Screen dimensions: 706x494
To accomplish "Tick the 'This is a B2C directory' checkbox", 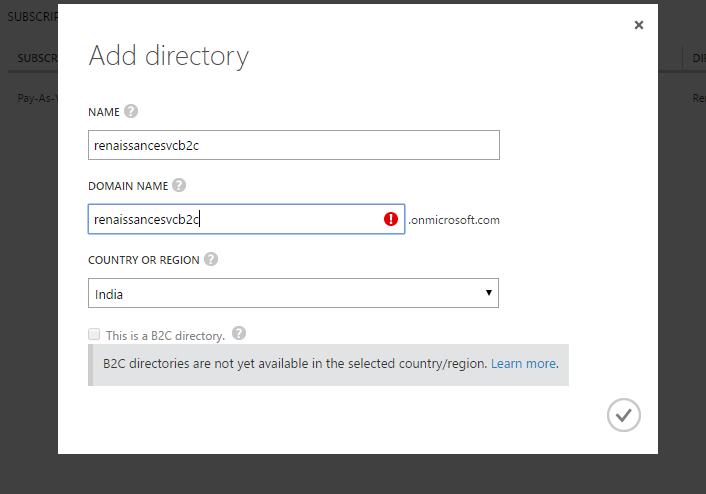I will [94, 335].
